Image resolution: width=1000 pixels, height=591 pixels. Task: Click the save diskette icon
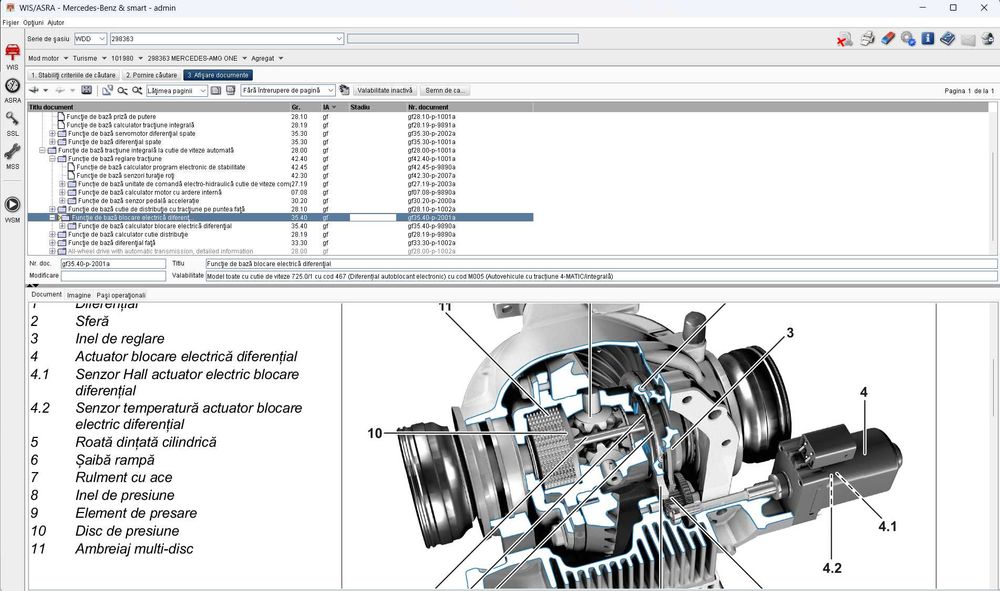87,91
